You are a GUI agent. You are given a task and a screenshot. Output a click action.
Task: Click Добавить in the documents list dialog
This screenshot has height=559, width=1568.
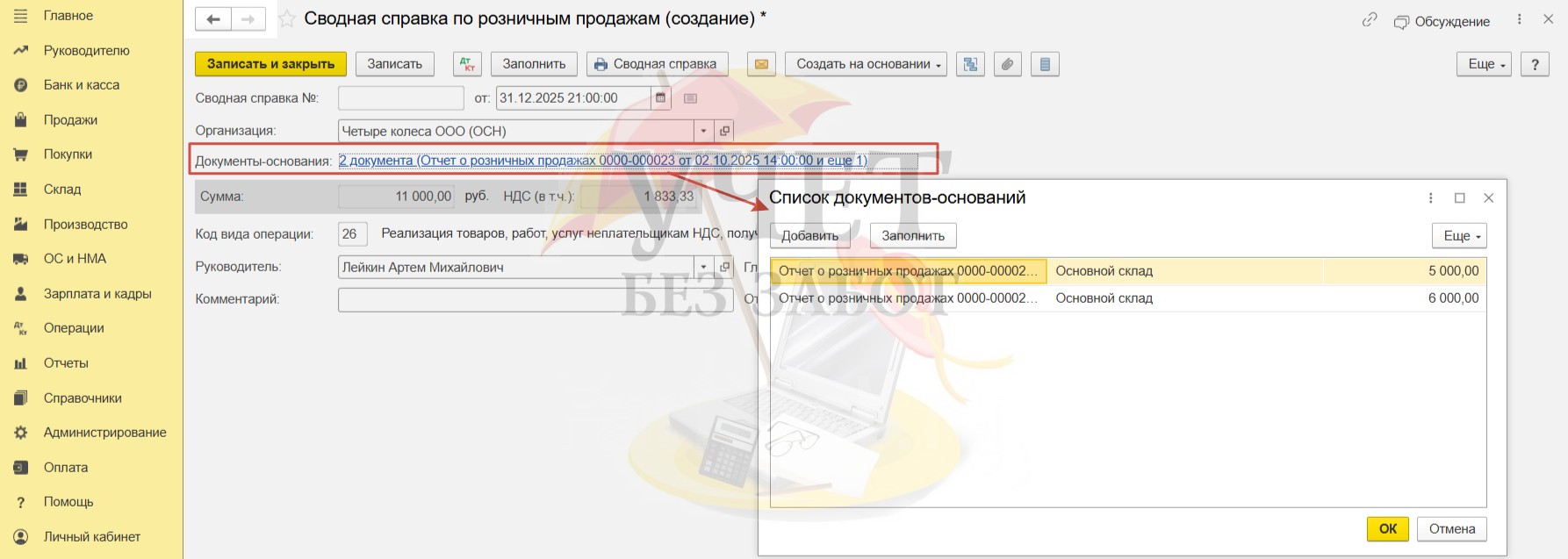pos(810,236)
